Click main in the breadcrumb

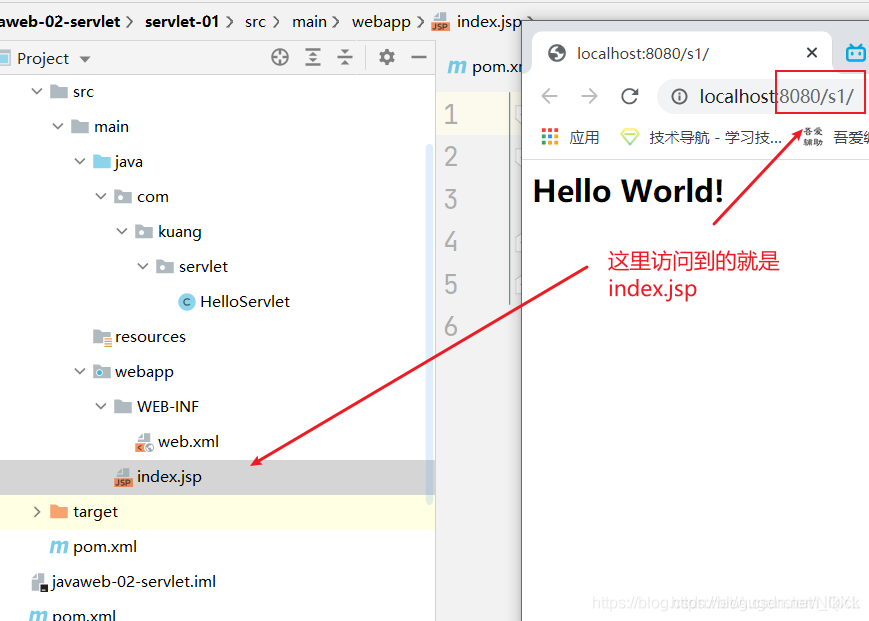pos(309,22)
